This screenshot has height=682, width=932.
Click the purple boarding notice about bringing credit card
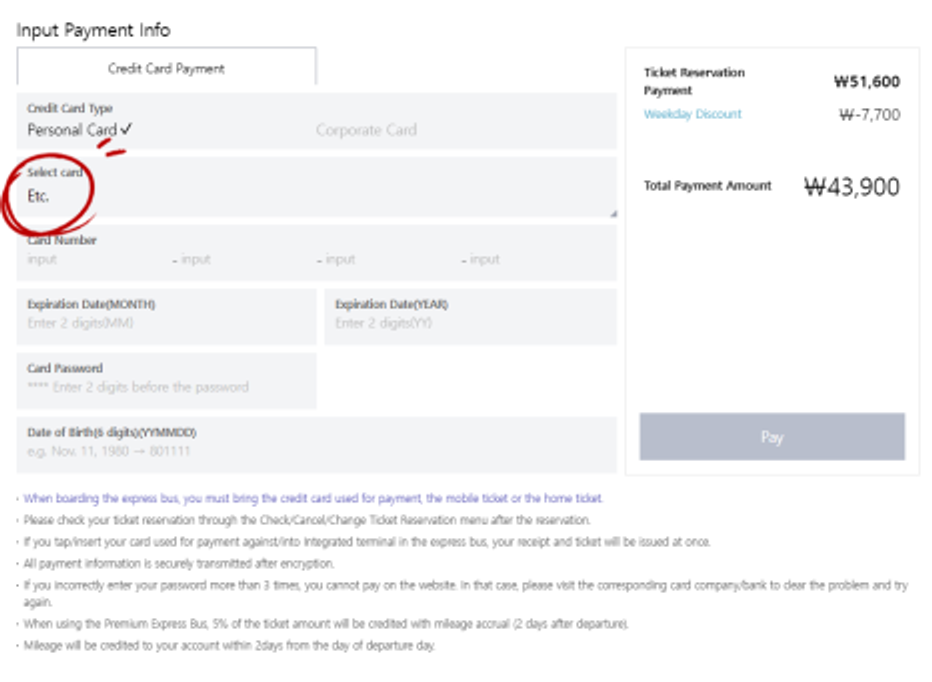[x=313, y=498]
